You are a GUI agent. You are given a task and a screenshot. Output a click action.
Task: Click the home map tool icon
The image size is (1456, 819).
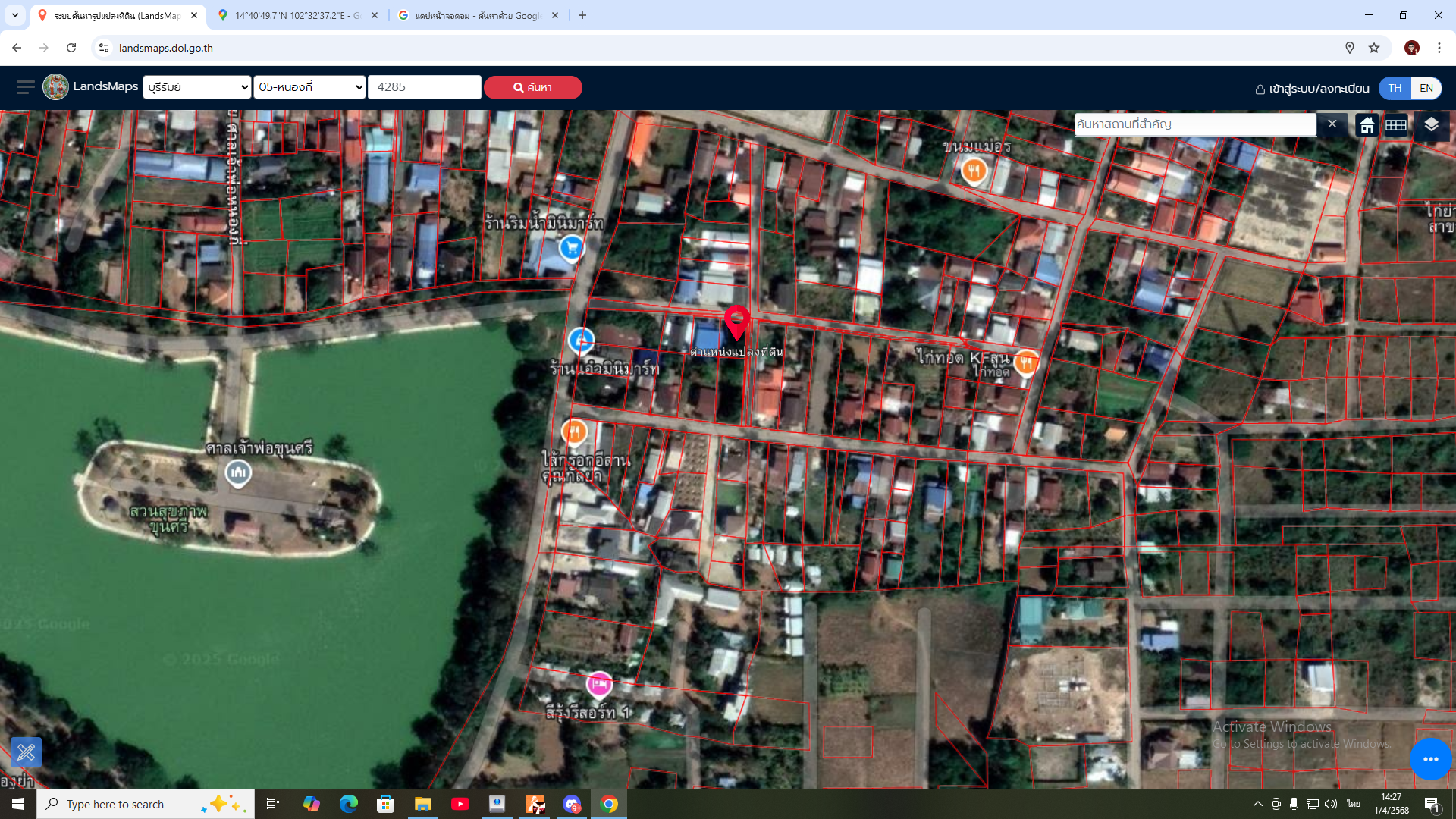(x=1367, y=125)
